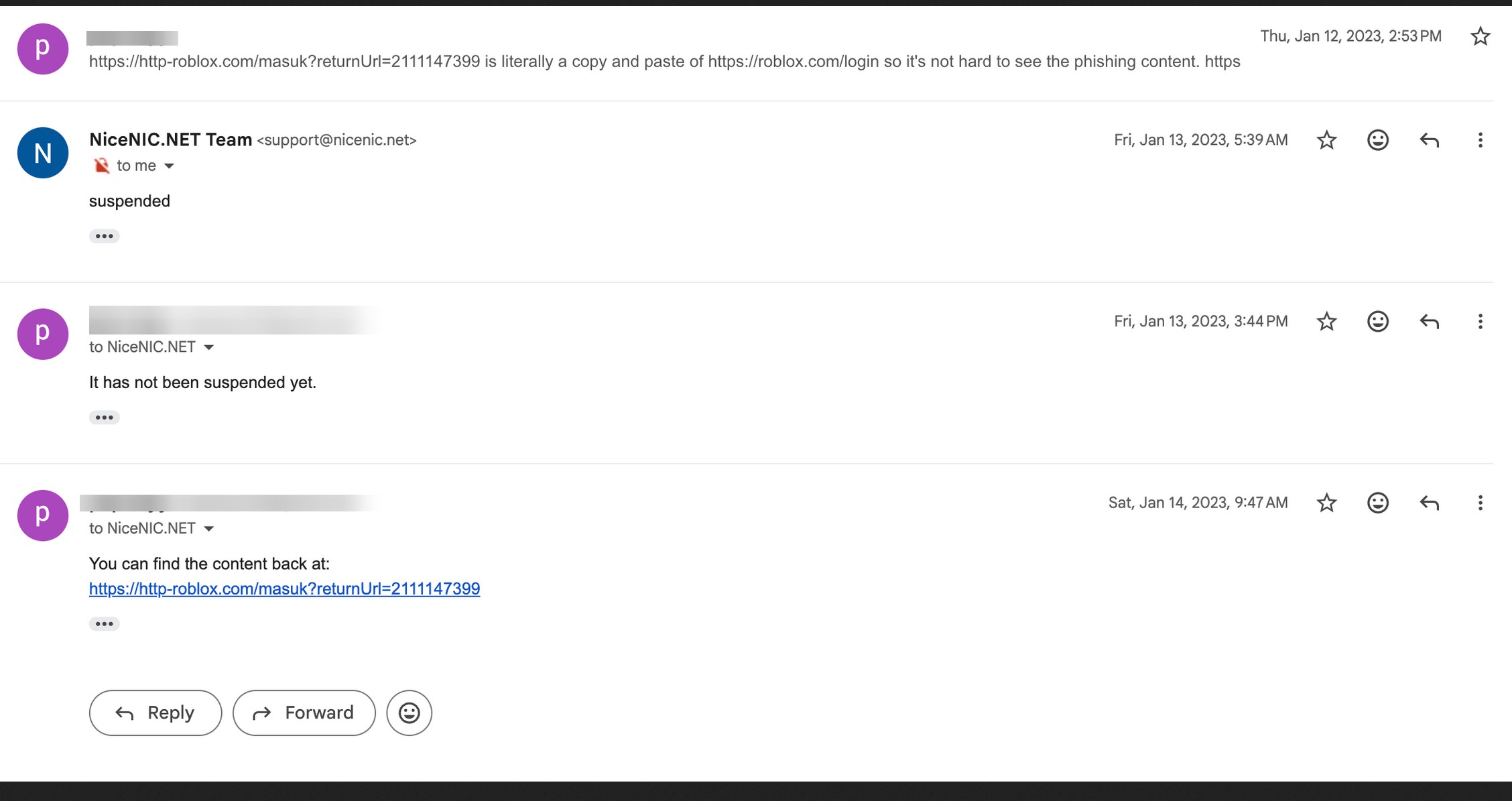Show trimmed content under 'suspended'
The image size is (1512, 801).
coord(104,236)
